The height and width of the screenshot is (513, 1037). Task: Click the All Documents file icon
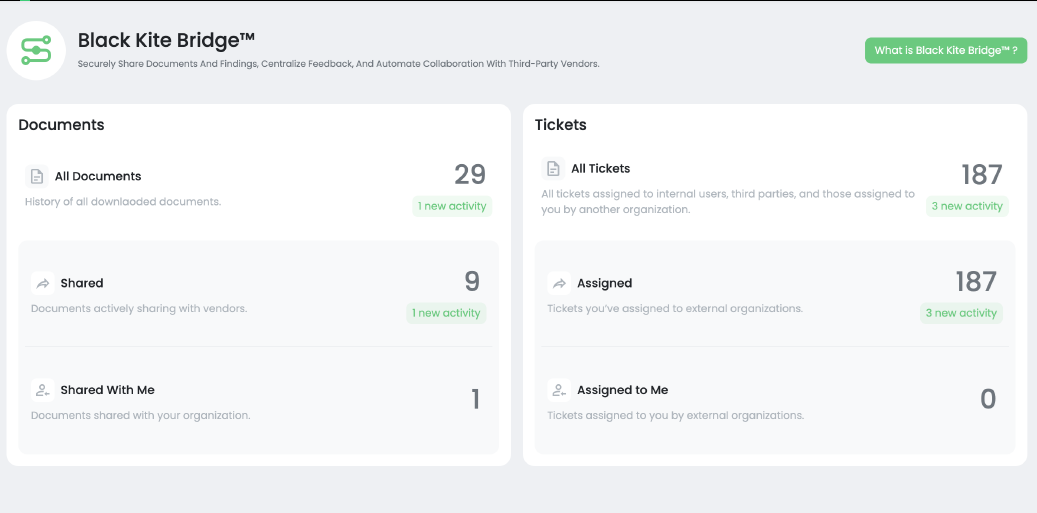(37, 177)
